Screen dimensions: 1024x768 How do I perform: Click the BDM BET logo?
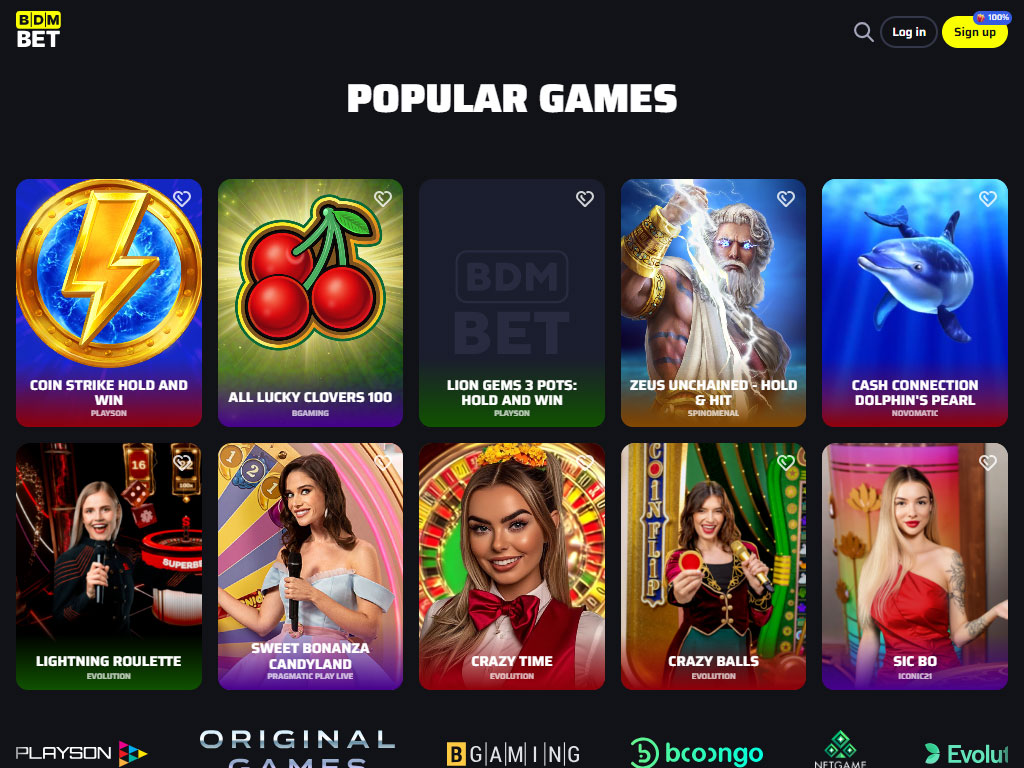39,30
